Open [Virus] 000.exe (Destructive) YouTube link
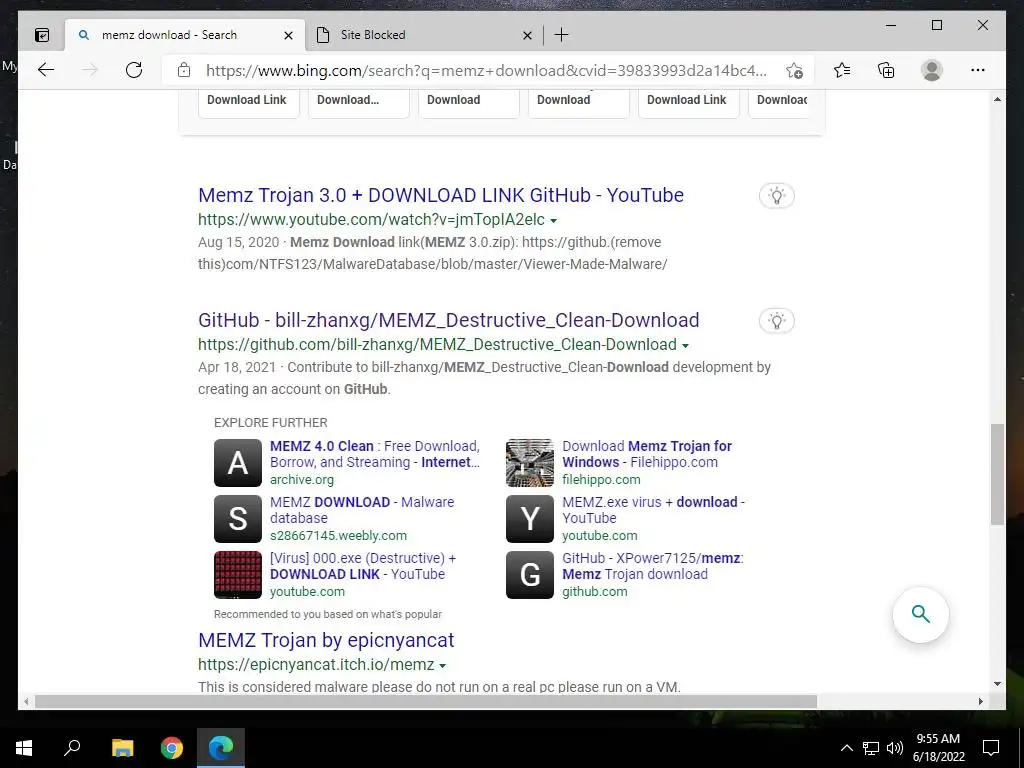 (363, 566)
